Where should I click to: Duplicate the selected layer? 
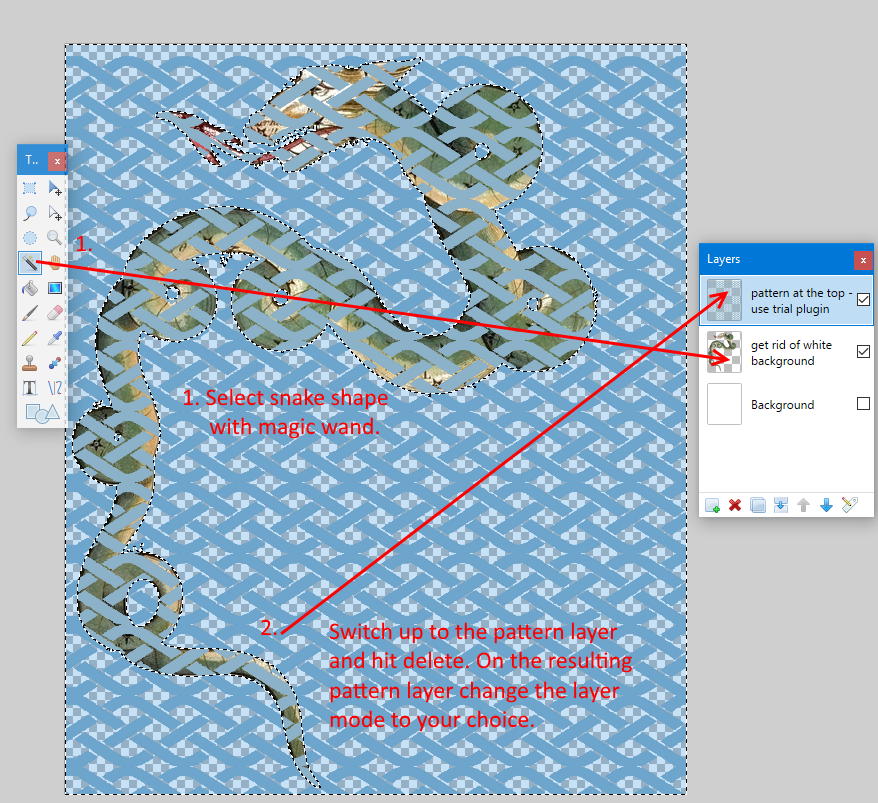(x=758, y=505)
